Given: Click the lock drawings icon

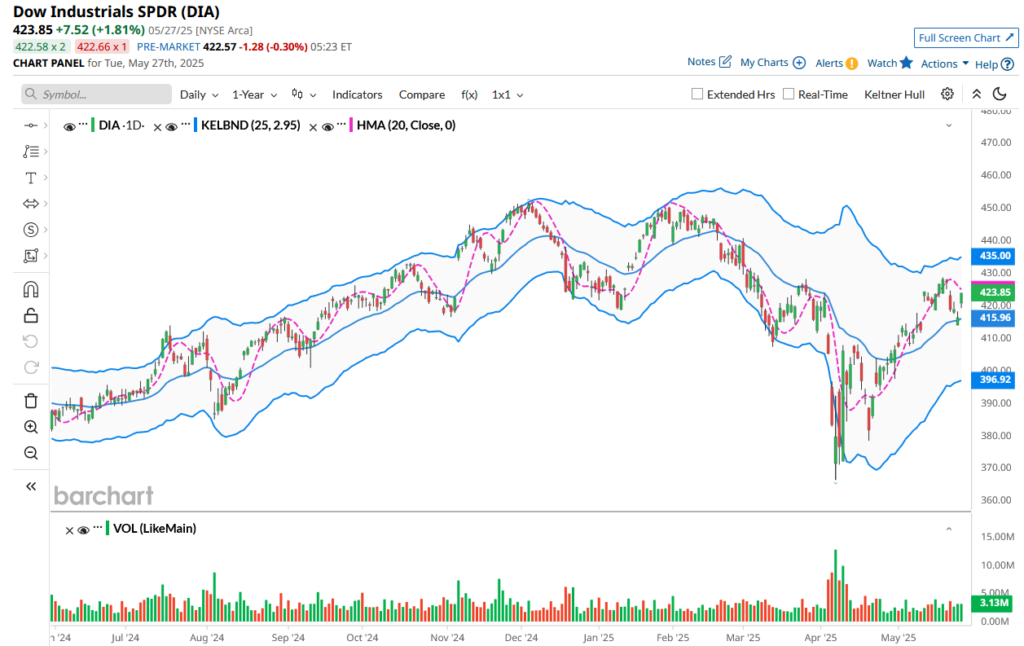Looking at the screenshot, I should point(30,316).
